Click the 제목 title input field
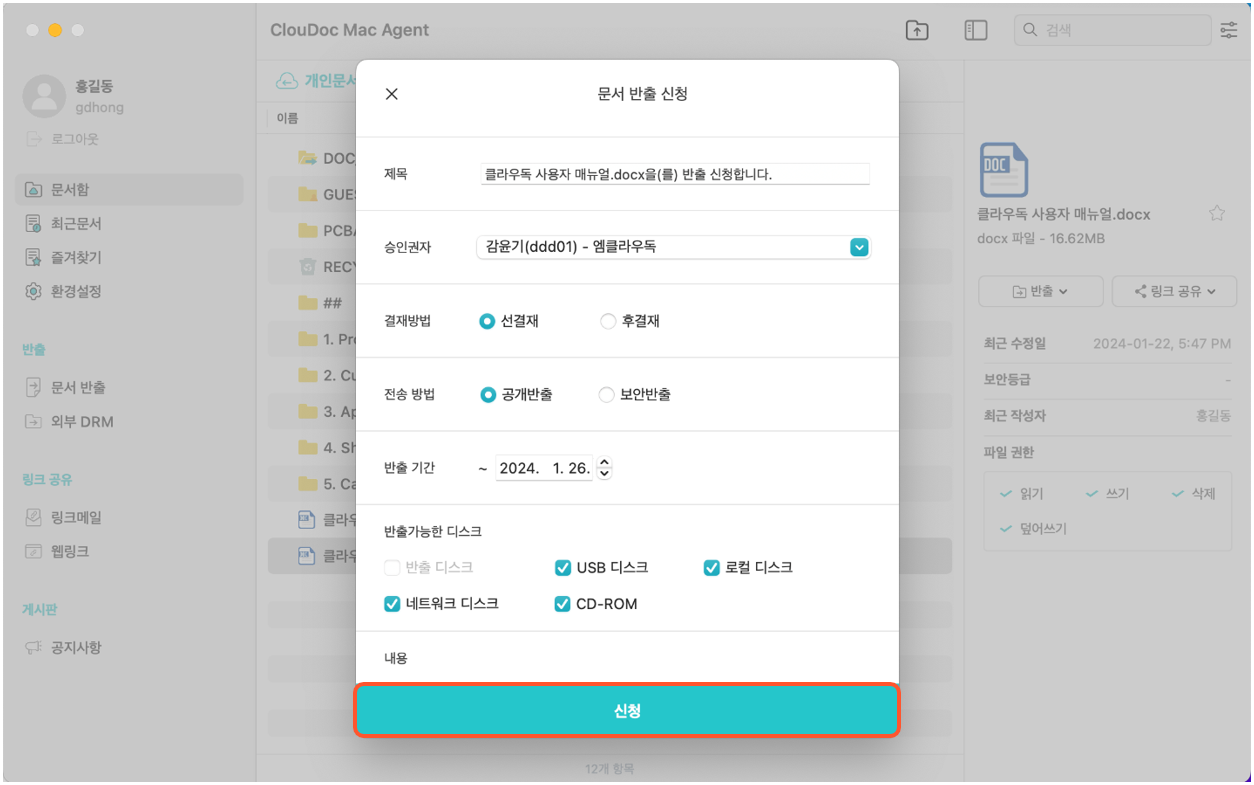 click(675, 174)
